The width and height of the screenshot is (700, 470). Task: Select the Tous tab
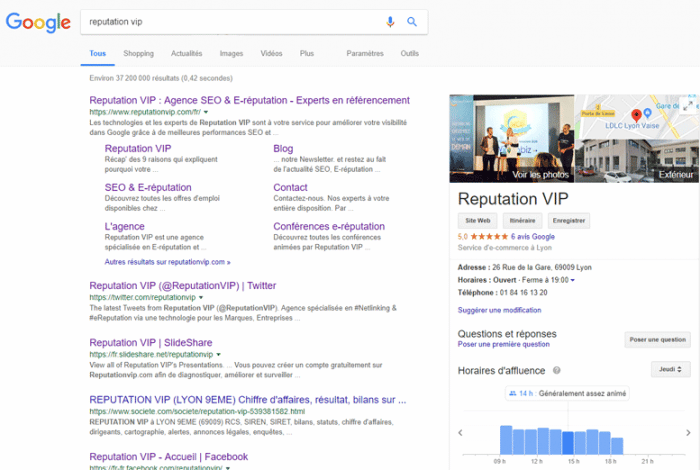click(97, 54)
